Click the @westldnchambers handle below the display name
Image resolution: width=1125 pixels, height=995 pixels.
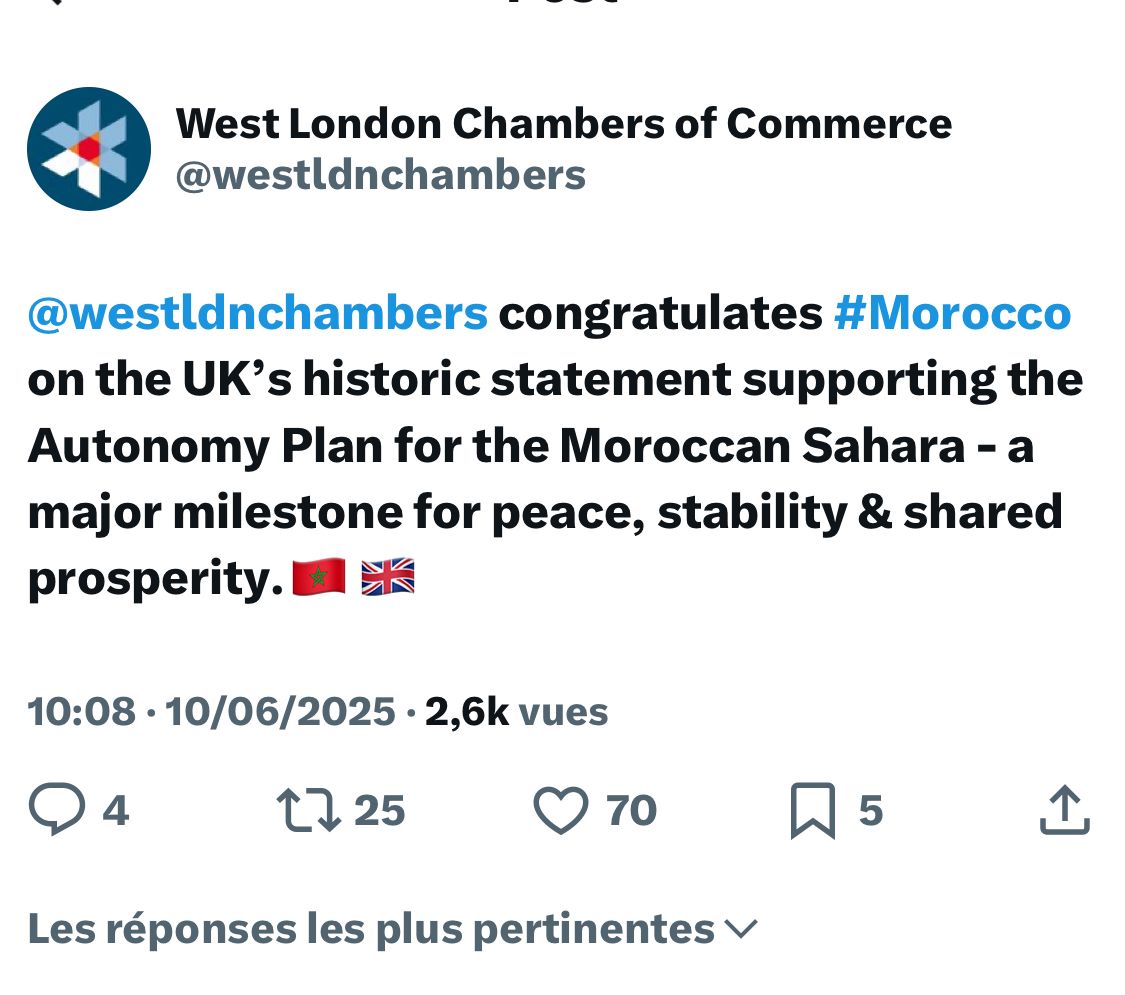pyautogui.click(x=380, y=175)
